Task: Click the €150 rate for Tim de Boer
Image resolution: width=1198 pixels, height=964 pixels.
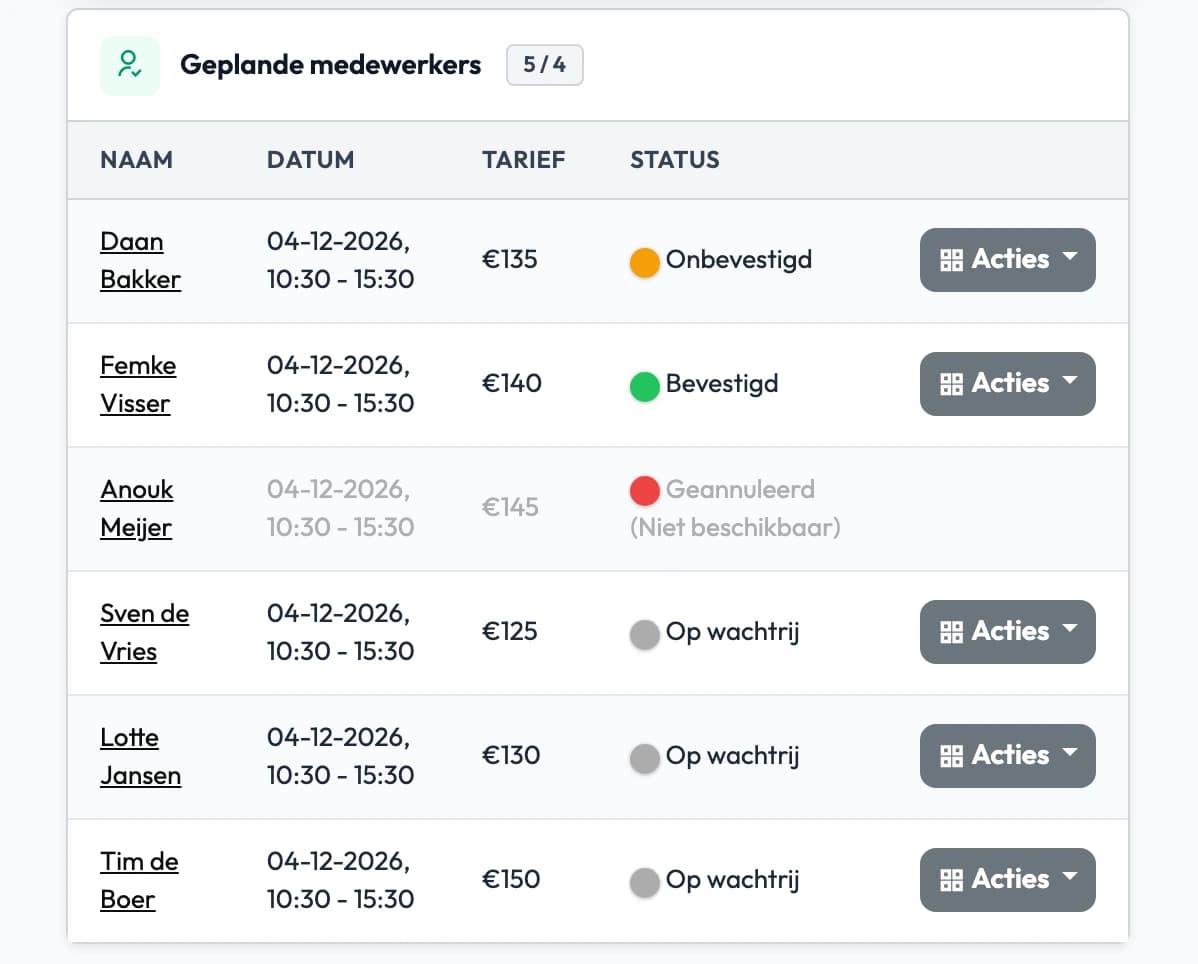Action: [511, 879]
